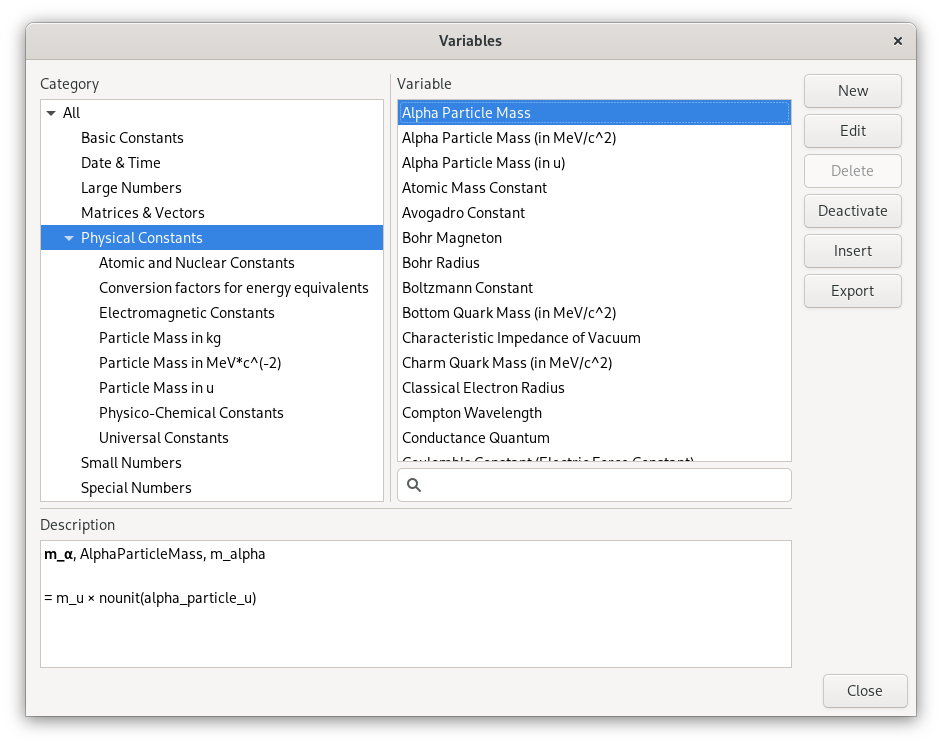Select the Universal Constants category

(x=163, y=437)
